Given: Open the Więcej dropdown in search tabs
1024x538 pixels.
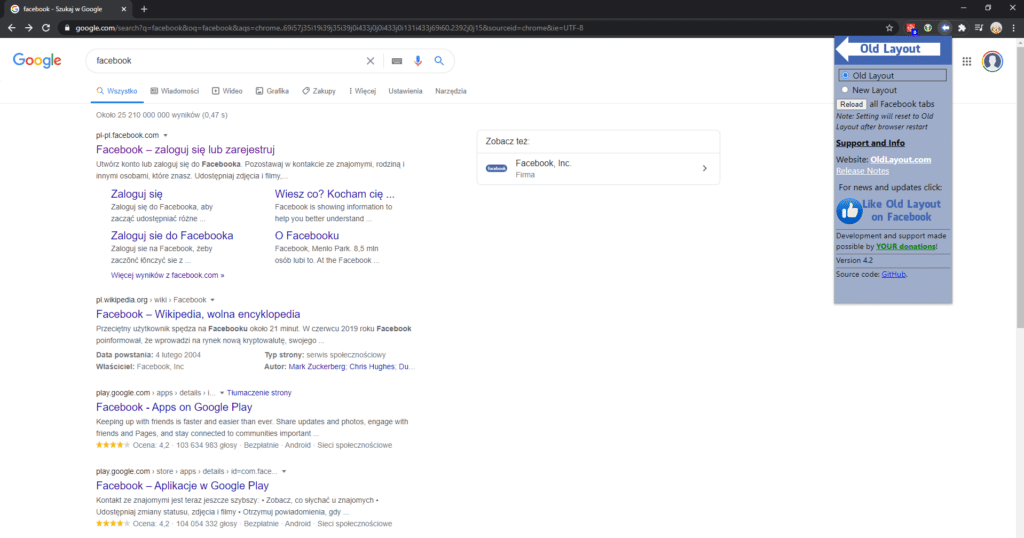Looking at the screenshot, I should click(362, 91).
